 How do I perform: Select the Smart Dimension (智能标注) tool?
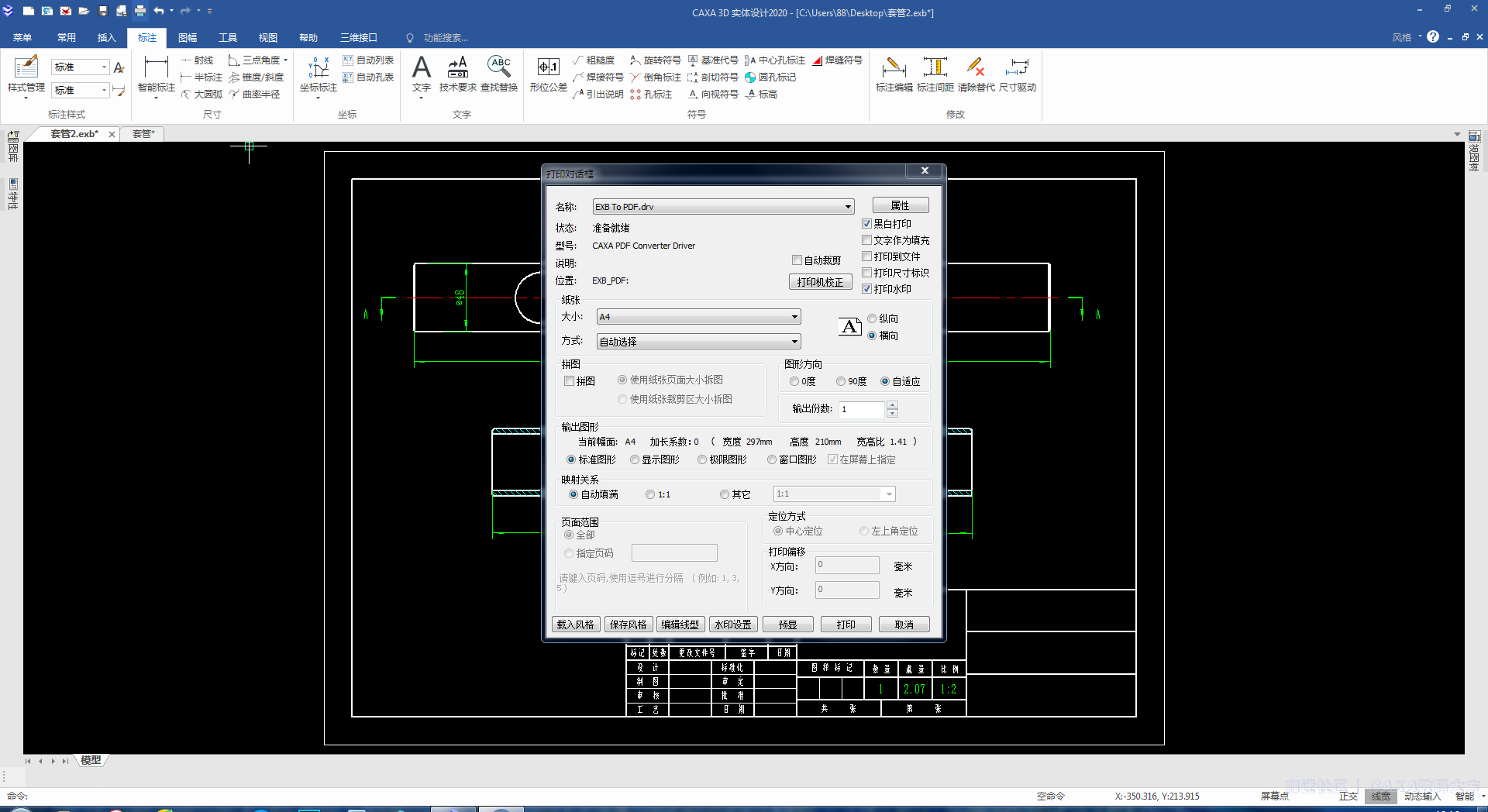point(157,76)
